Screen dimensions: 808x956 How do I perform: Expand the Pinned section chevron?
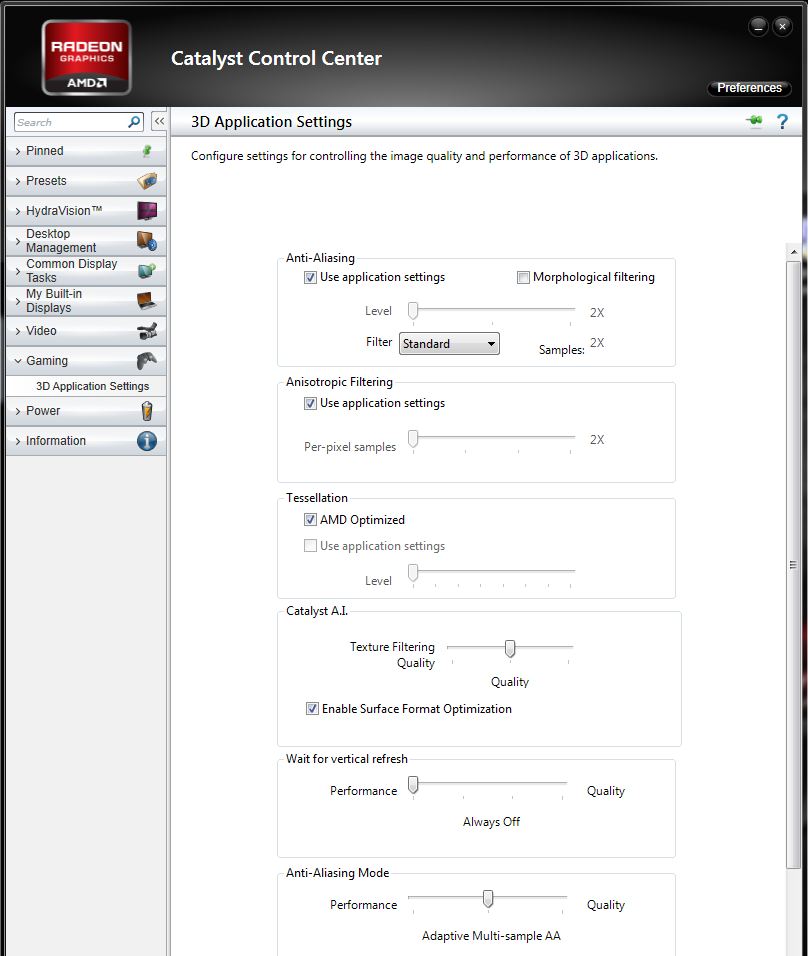pyautogui.click(x=18, y=151)
